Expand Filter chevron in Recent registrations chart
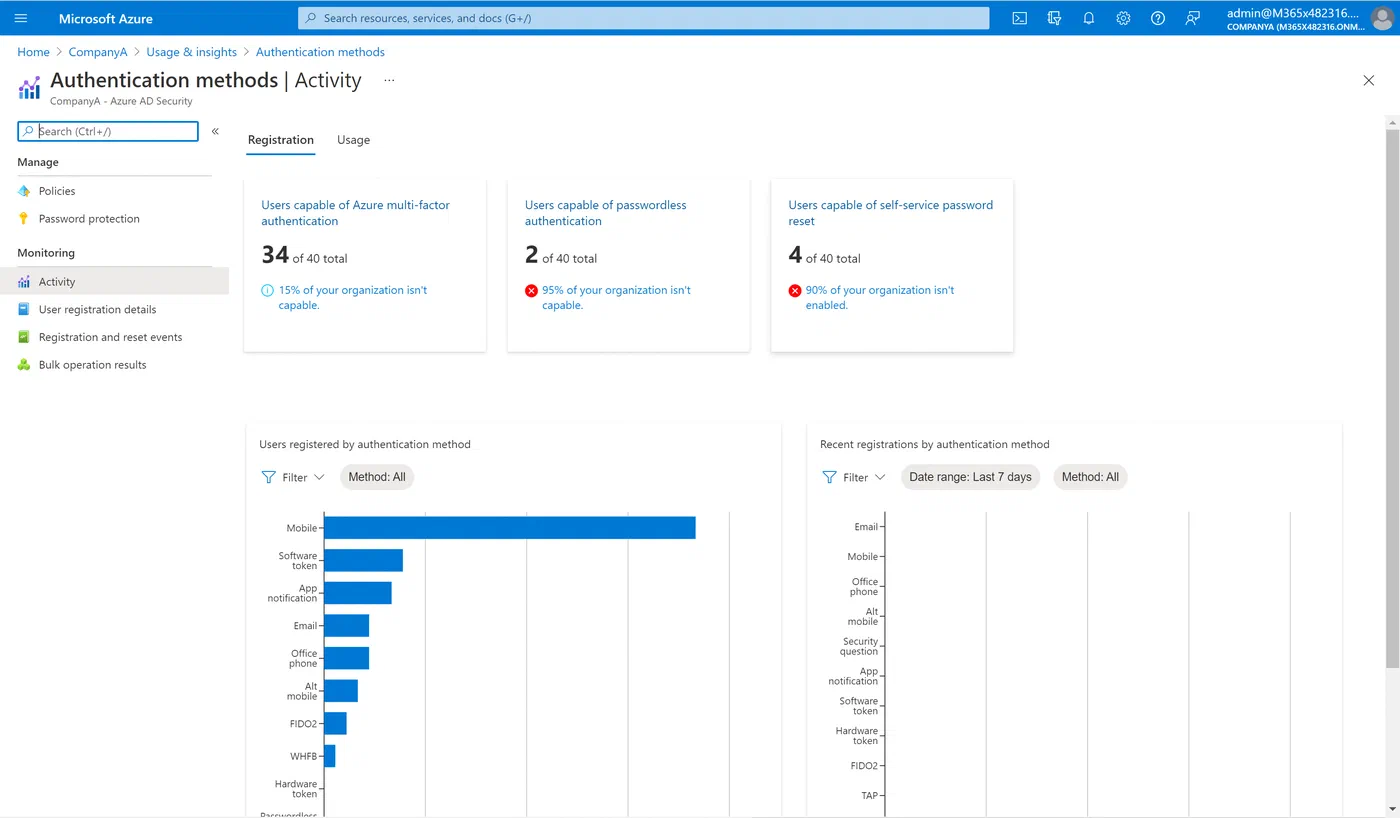Screen dimensions: 1400x818 [880, 477]
